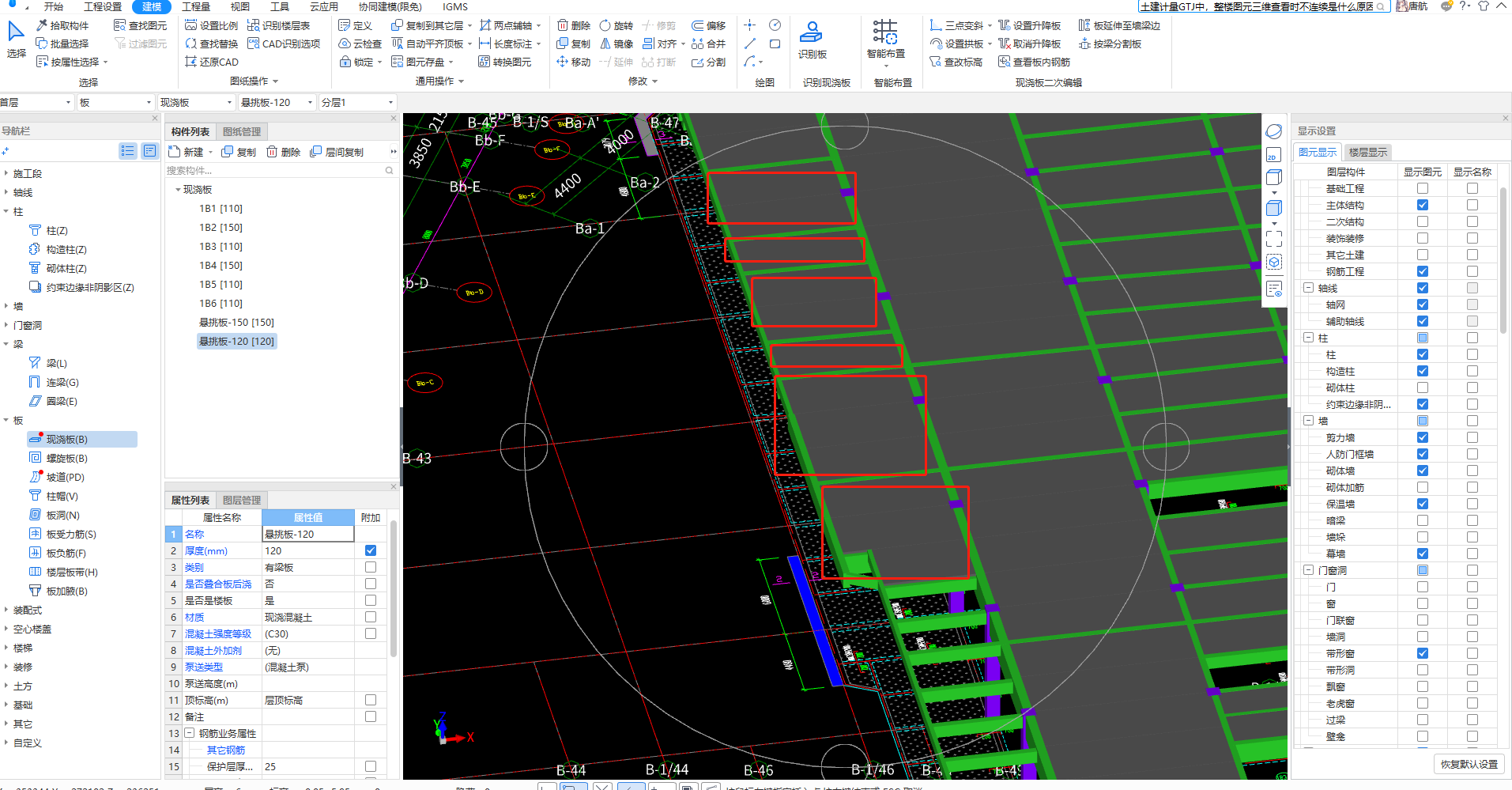Expand 墙 category in navigation bar
Viewport: 1512px width, 790px height.
6,306
